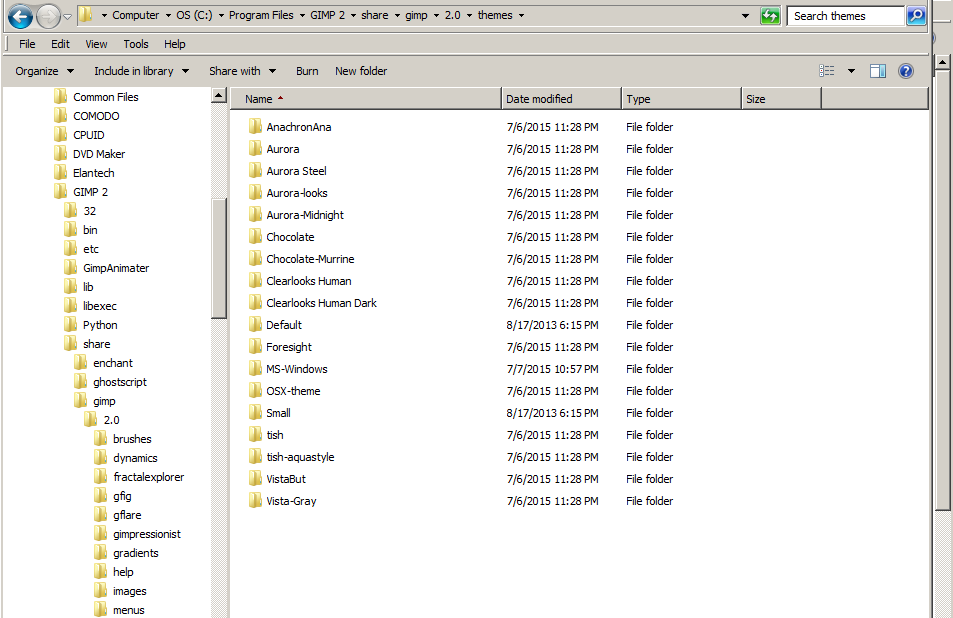Select Python in the folder tree
This screenshot has width=953, height=618.
100,325
